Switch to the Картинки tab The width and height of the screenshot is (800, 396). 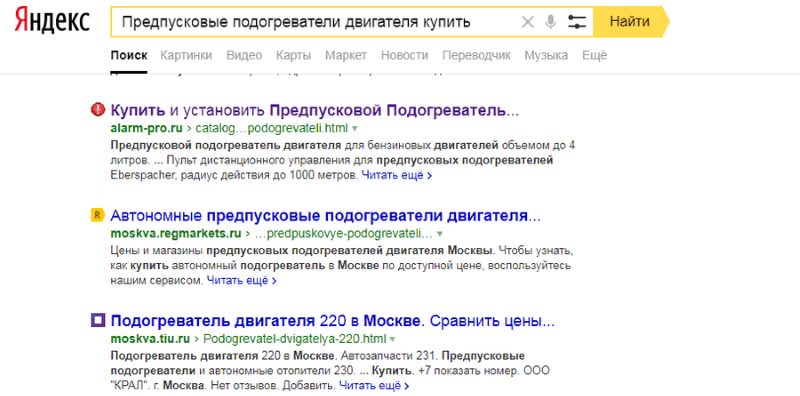(186, 56)
